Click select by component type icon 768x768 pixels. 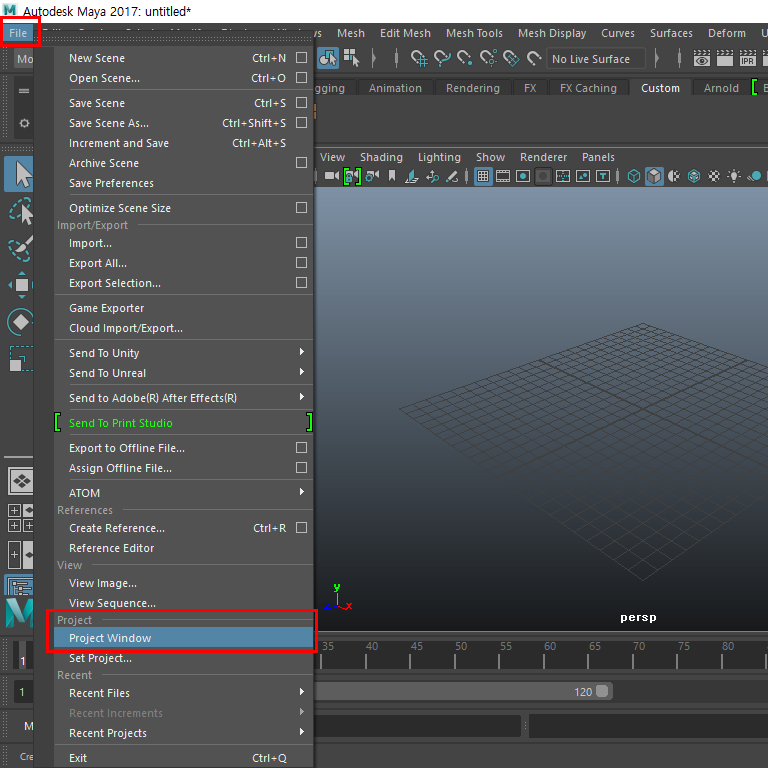coord(328,58)
